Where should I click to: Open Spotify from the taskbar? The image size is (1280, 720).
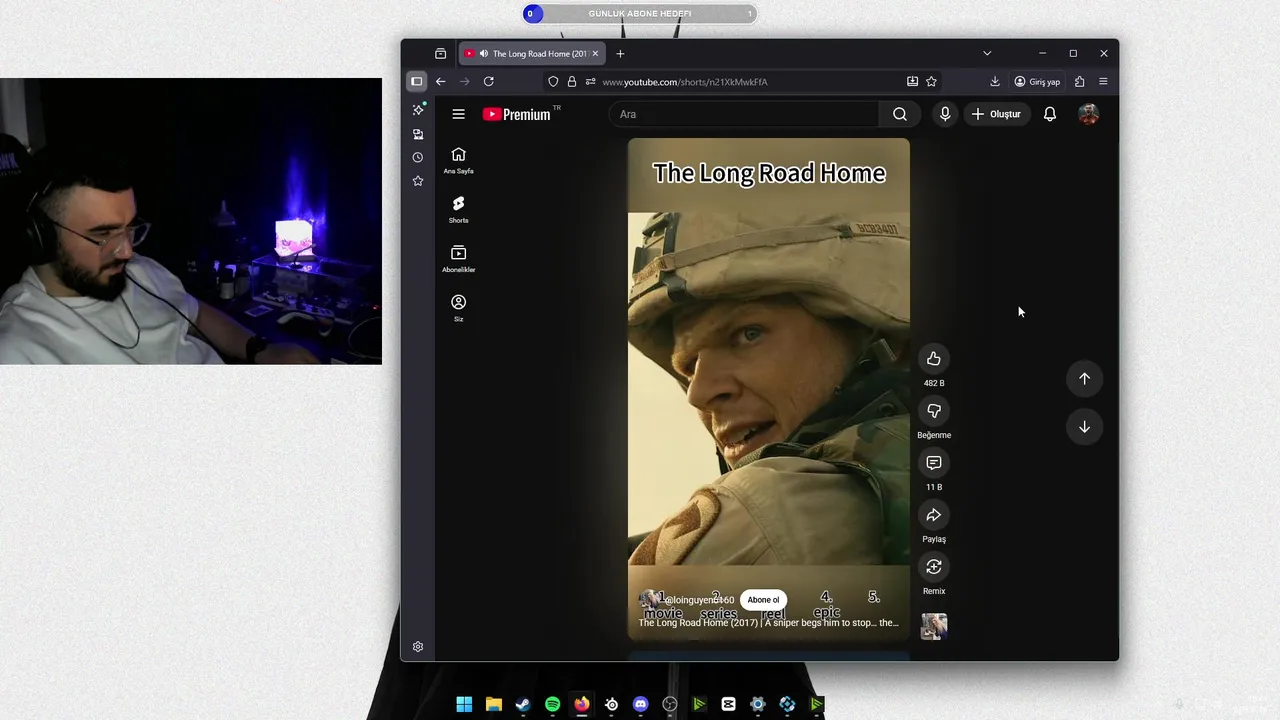tap(552, 704)
